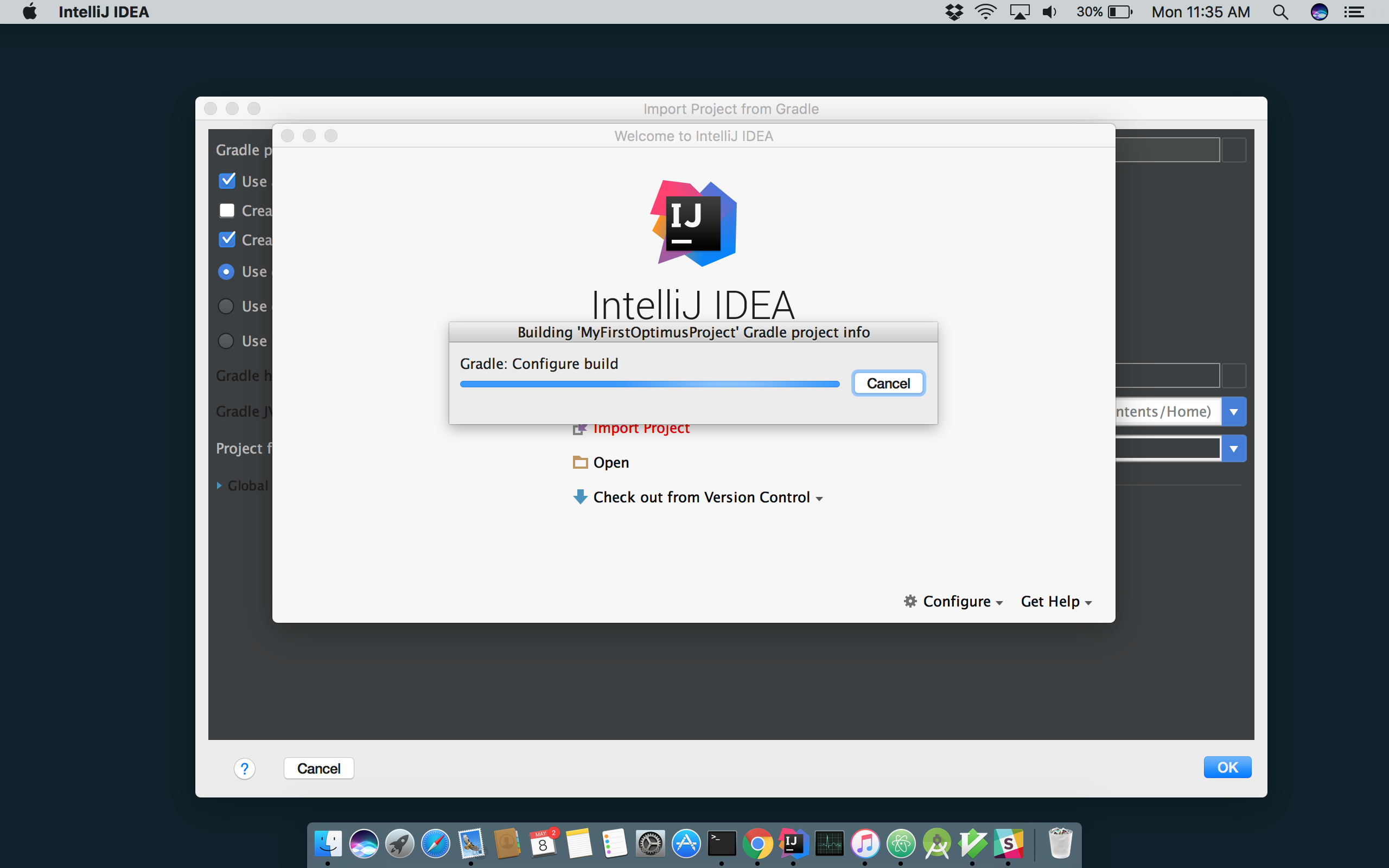
Task: Toggle the checked 'Crea' checkbox
Action: [x=227, y=239]
